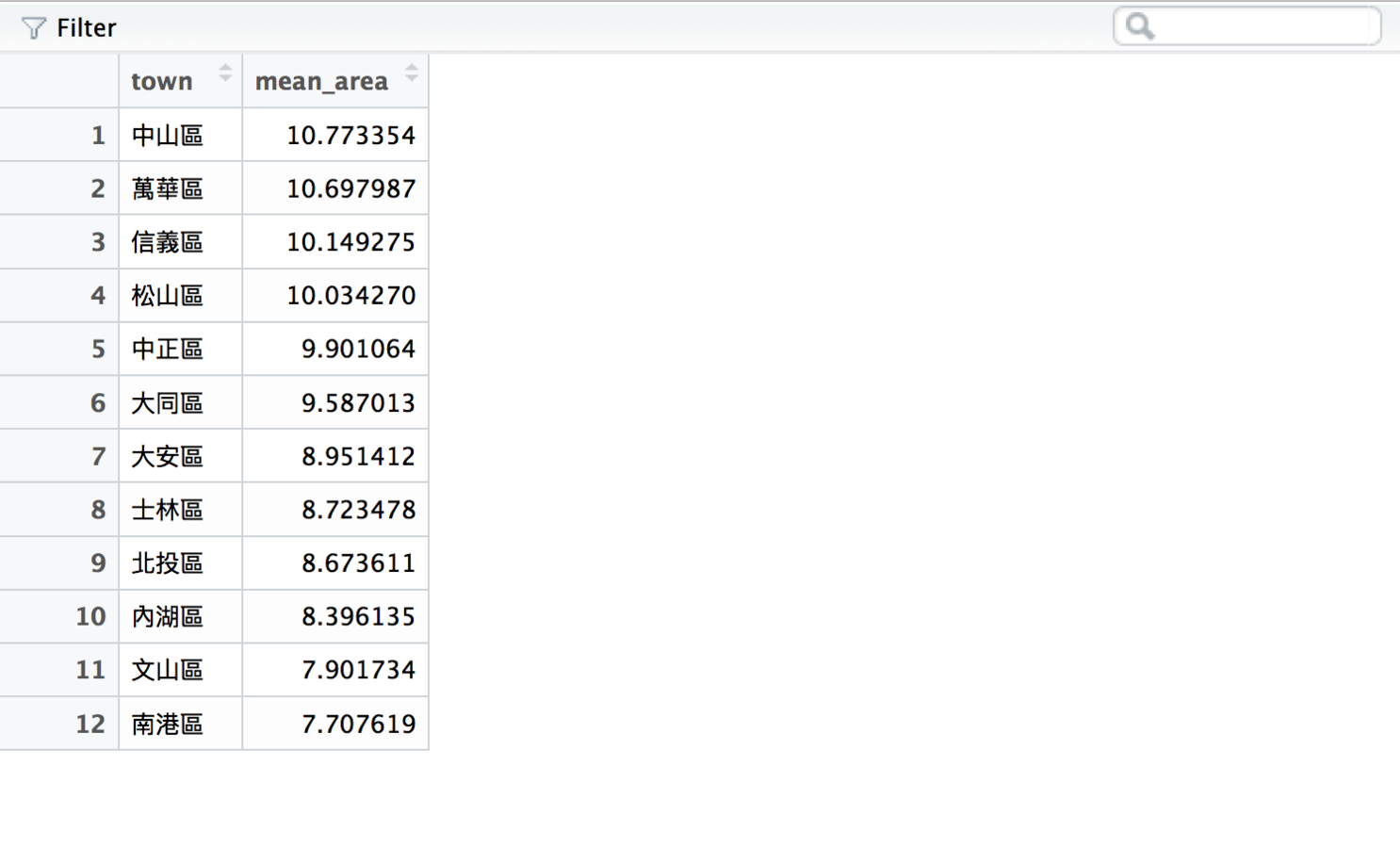Click the Filter funnel icon
Image resolution: width=1400 pixels, height=848 pixels.
coord(33,28)
